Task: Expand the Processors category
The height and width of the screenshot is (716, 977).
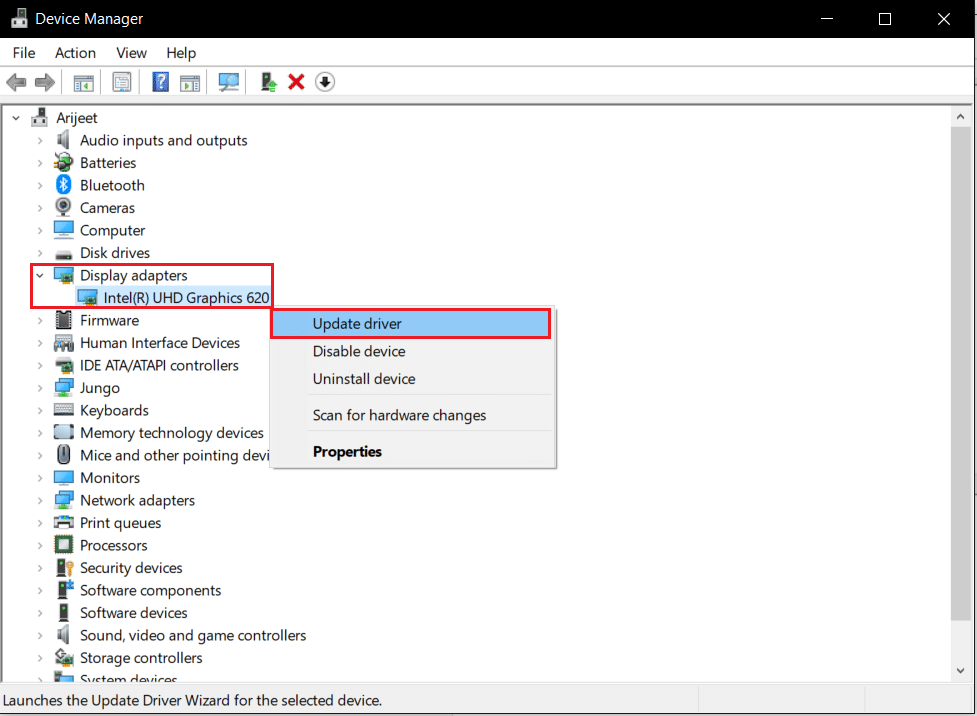Action: (41, 545)
